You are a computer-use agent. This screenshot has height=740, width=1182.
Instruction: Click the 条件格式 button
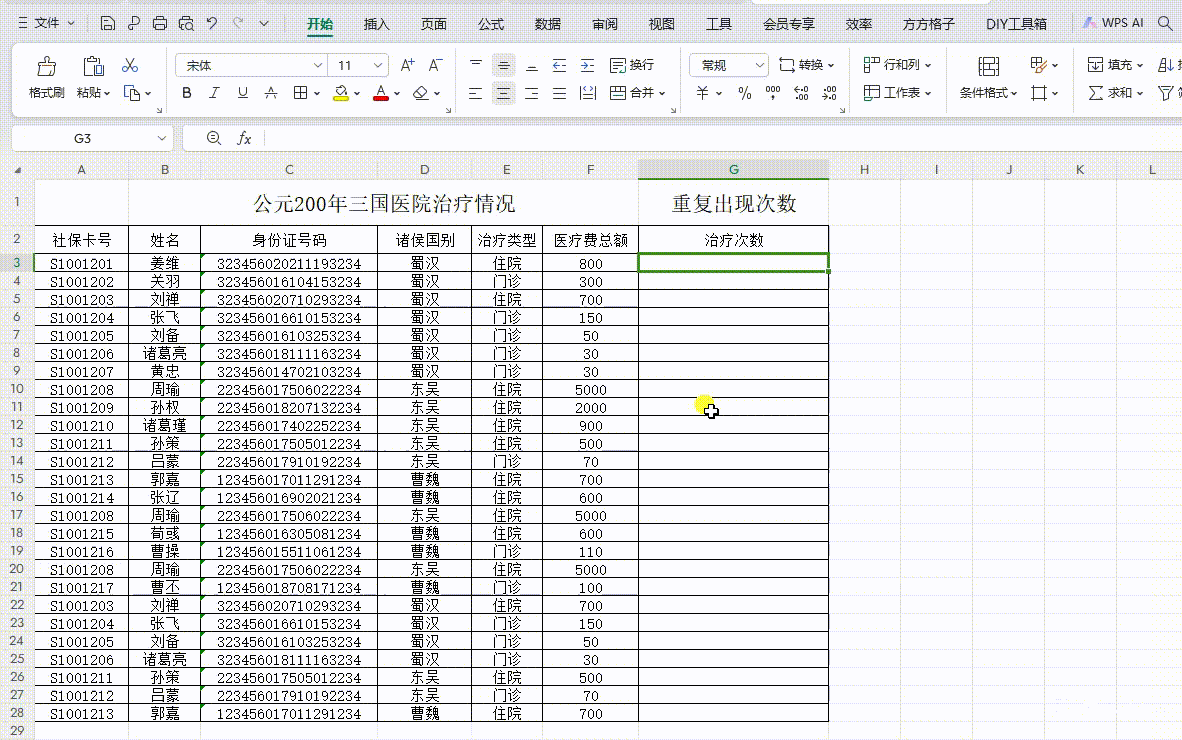[x=988, y=78]
